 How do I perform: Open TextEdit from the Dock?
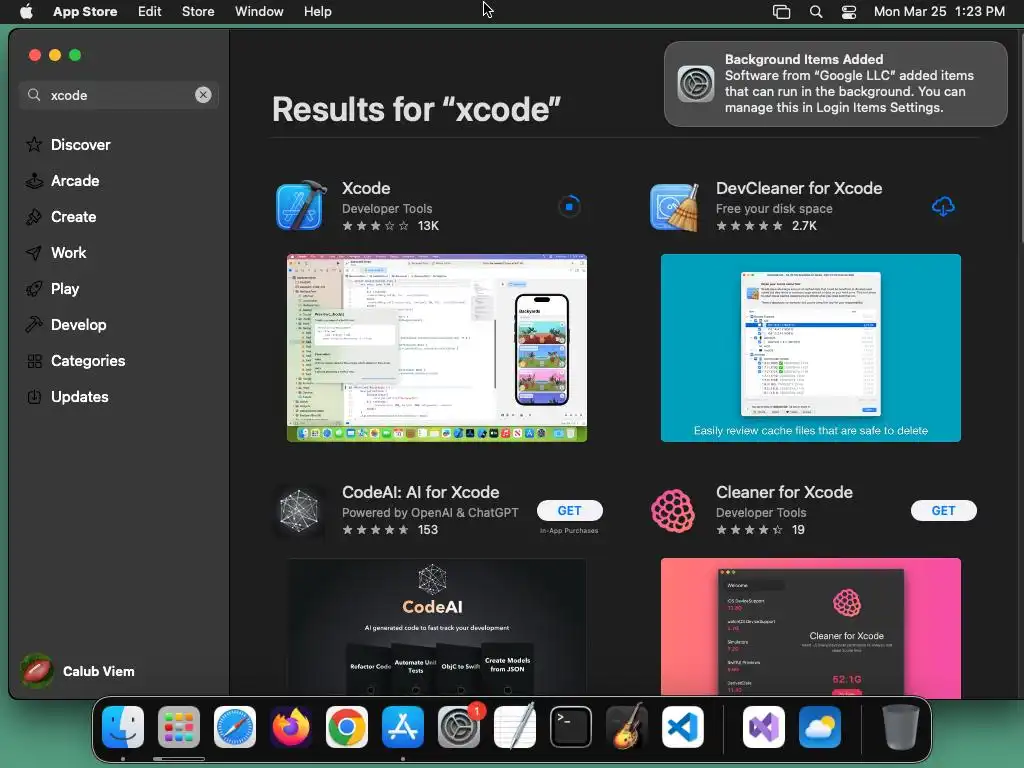515,727
